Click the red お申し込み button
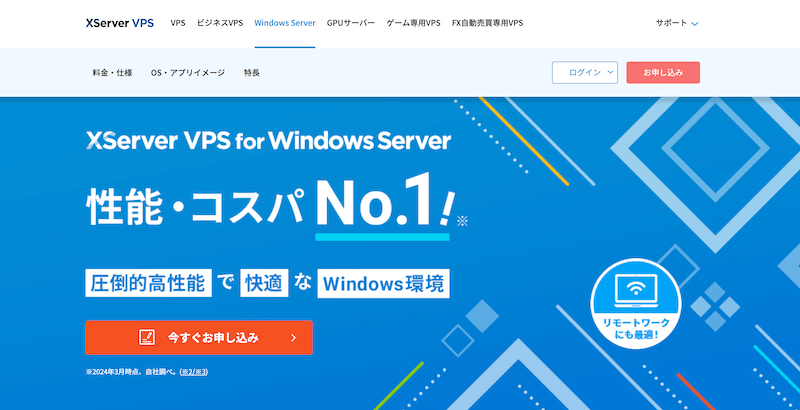 pos(663,72)
